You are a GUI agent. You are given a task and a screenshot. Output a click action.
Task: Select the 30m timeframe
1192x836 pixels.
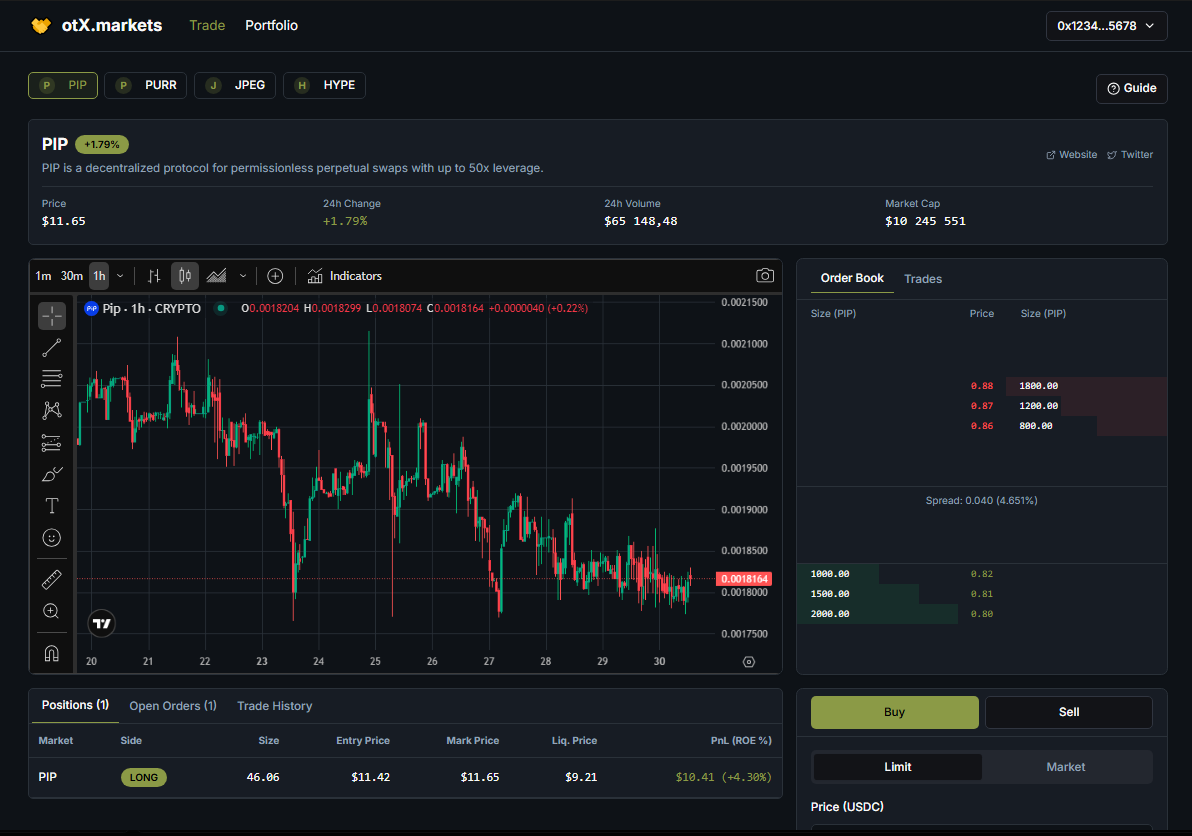point(71,276)
